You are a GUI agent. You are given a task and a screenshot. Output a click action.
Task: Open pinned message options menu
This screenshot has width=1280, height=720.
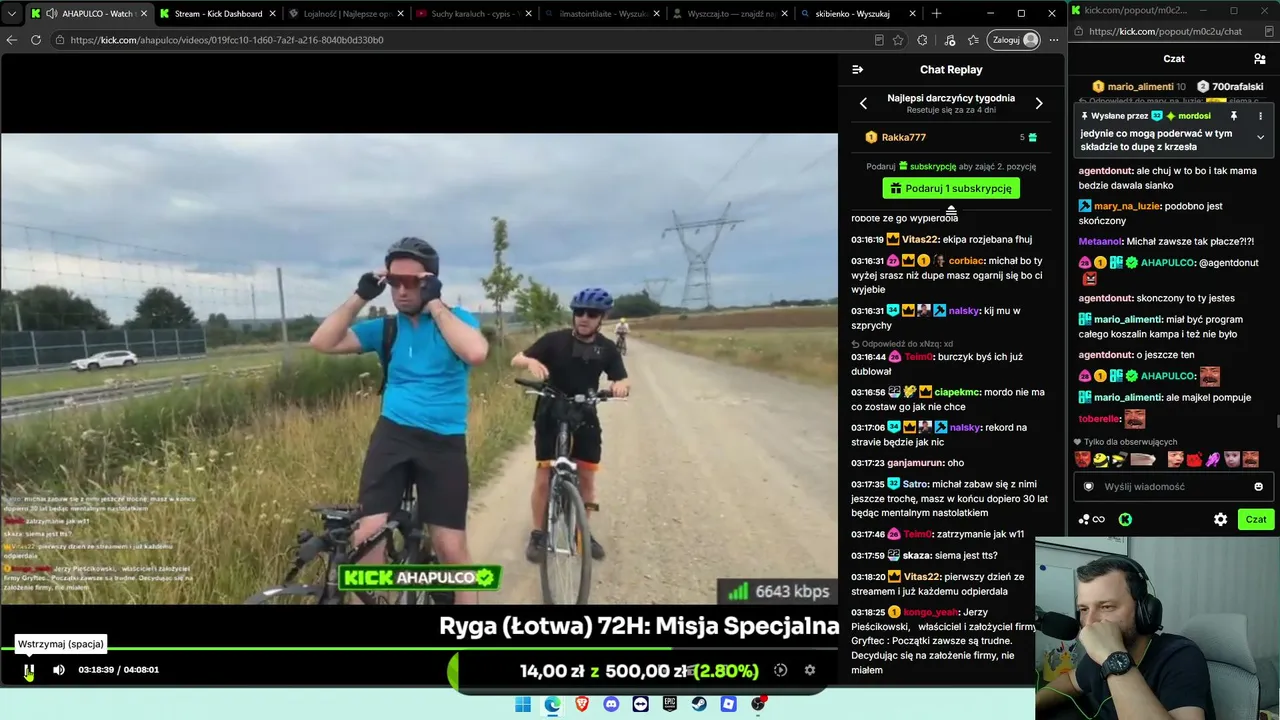pyautogui.click(x=1260, y=116)
